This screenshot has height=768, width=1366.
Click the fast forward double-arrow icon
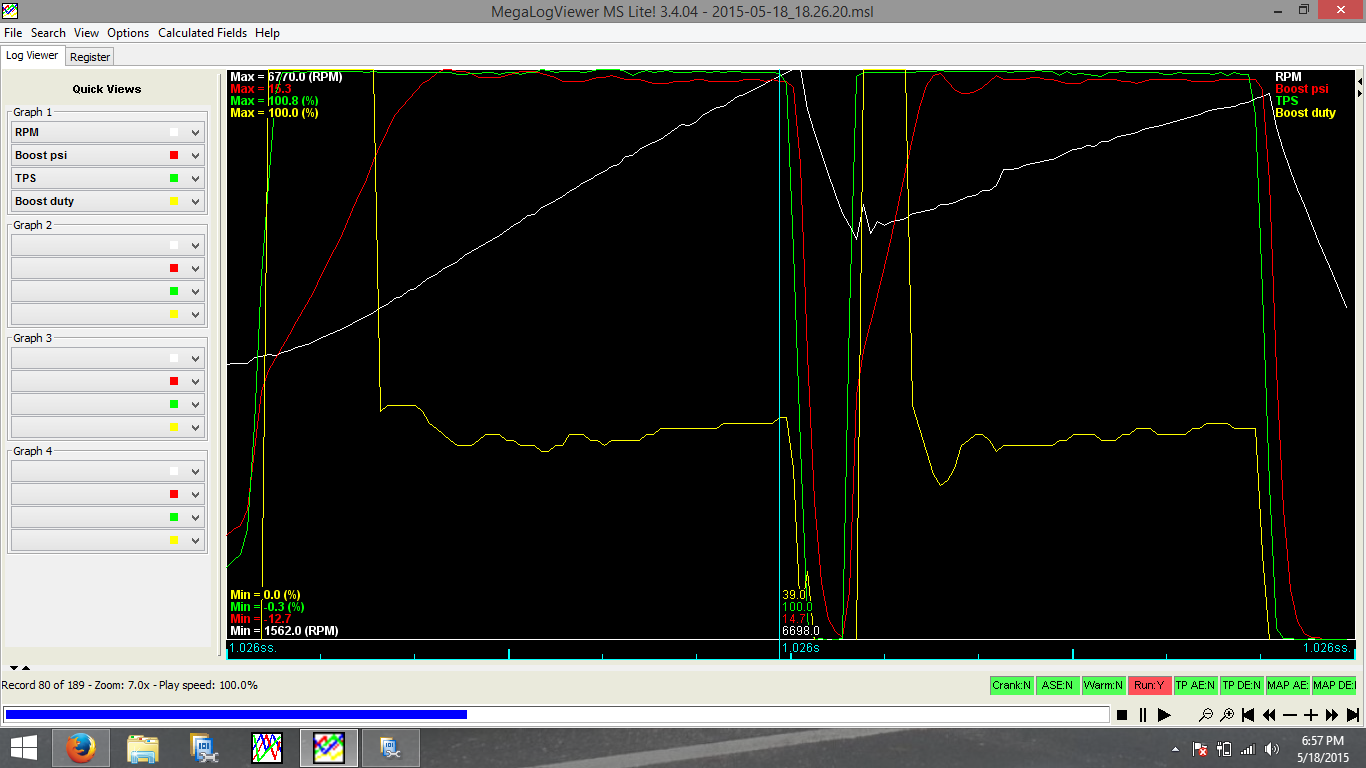pyautogui.click(x=1332, y=715)
